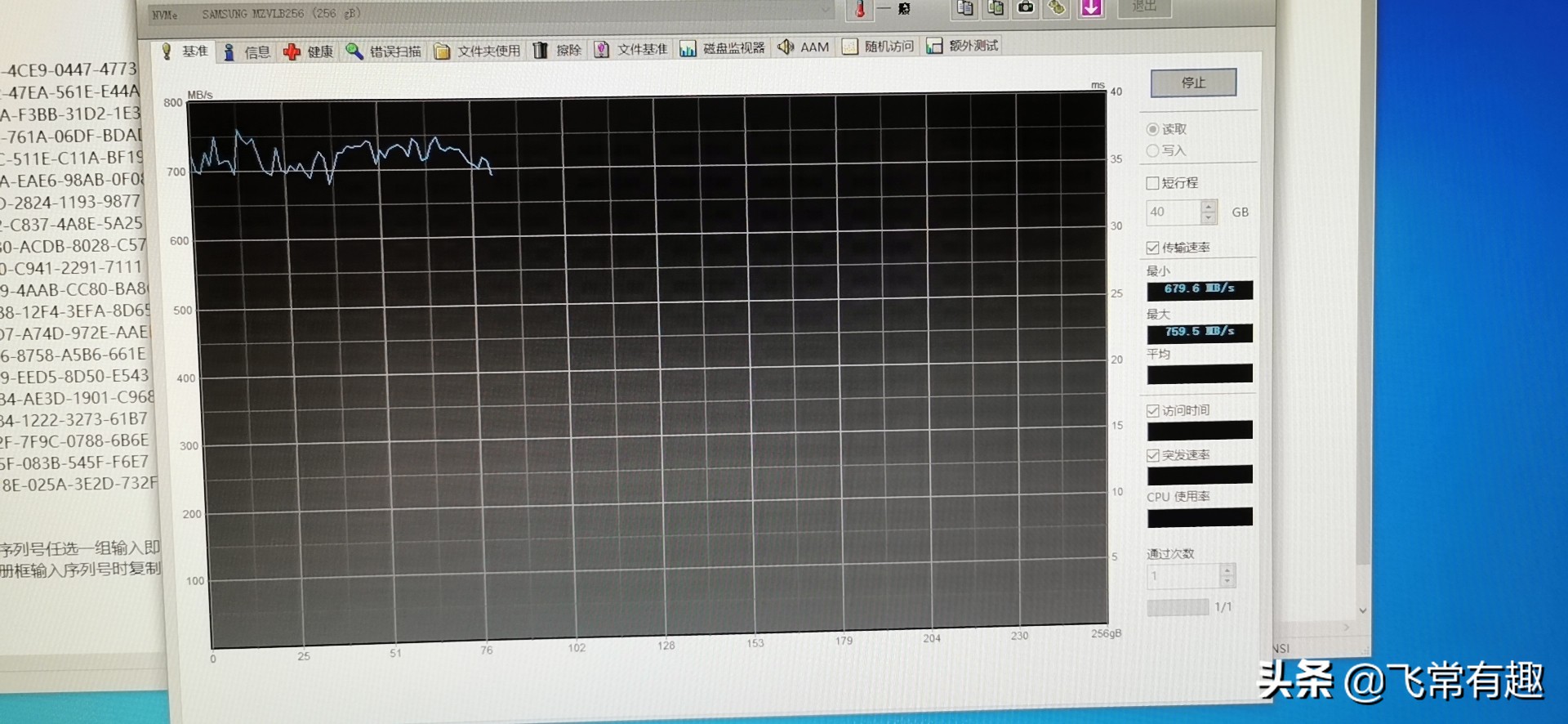Click the maximum speed value 759.5 MB/s
1568x724 pixels.
(1200, 332)
